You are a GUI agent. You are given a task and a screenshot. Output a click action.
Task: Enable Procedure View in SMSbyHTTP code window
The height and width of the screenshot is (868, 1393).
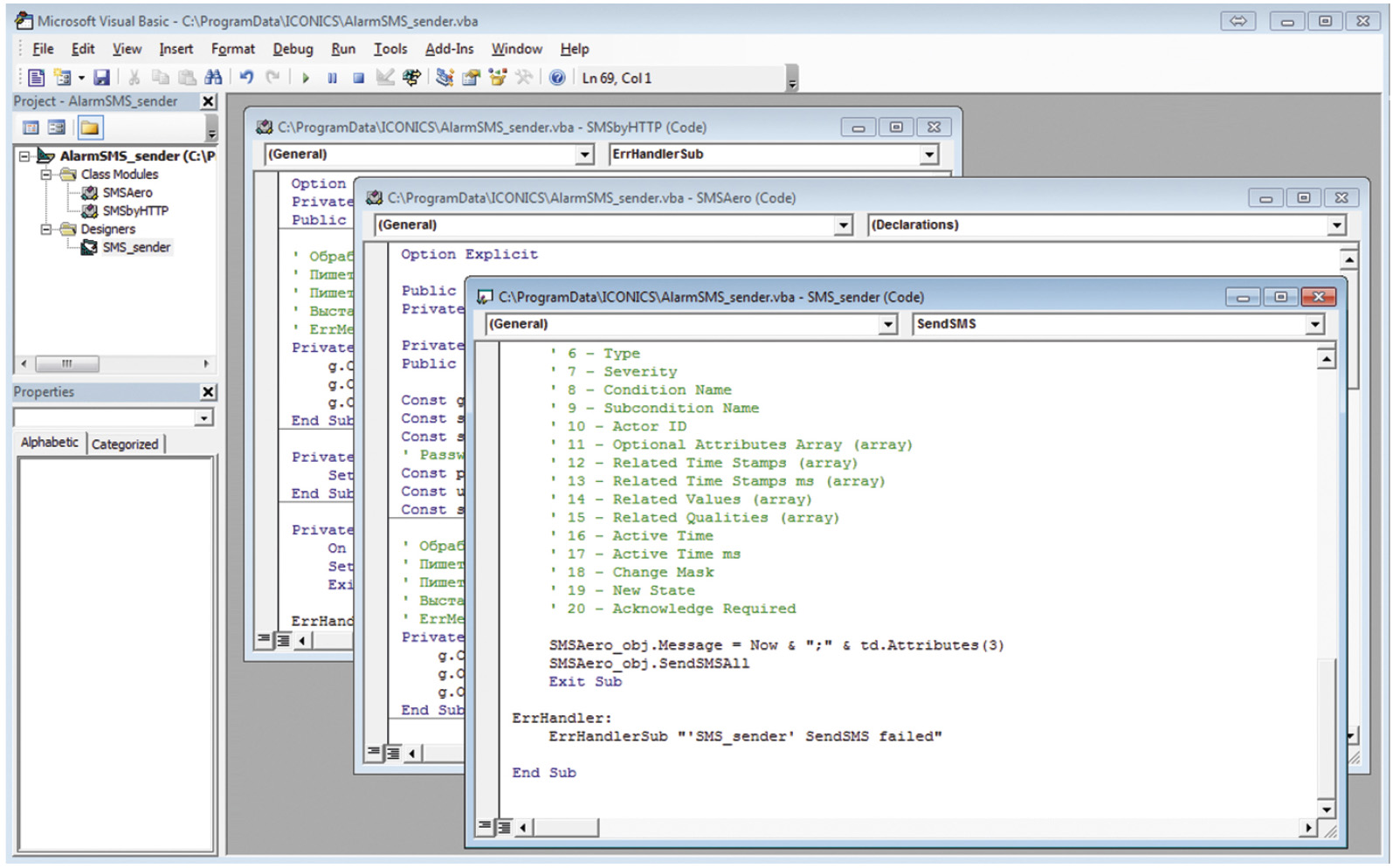(x=264, y=640)
